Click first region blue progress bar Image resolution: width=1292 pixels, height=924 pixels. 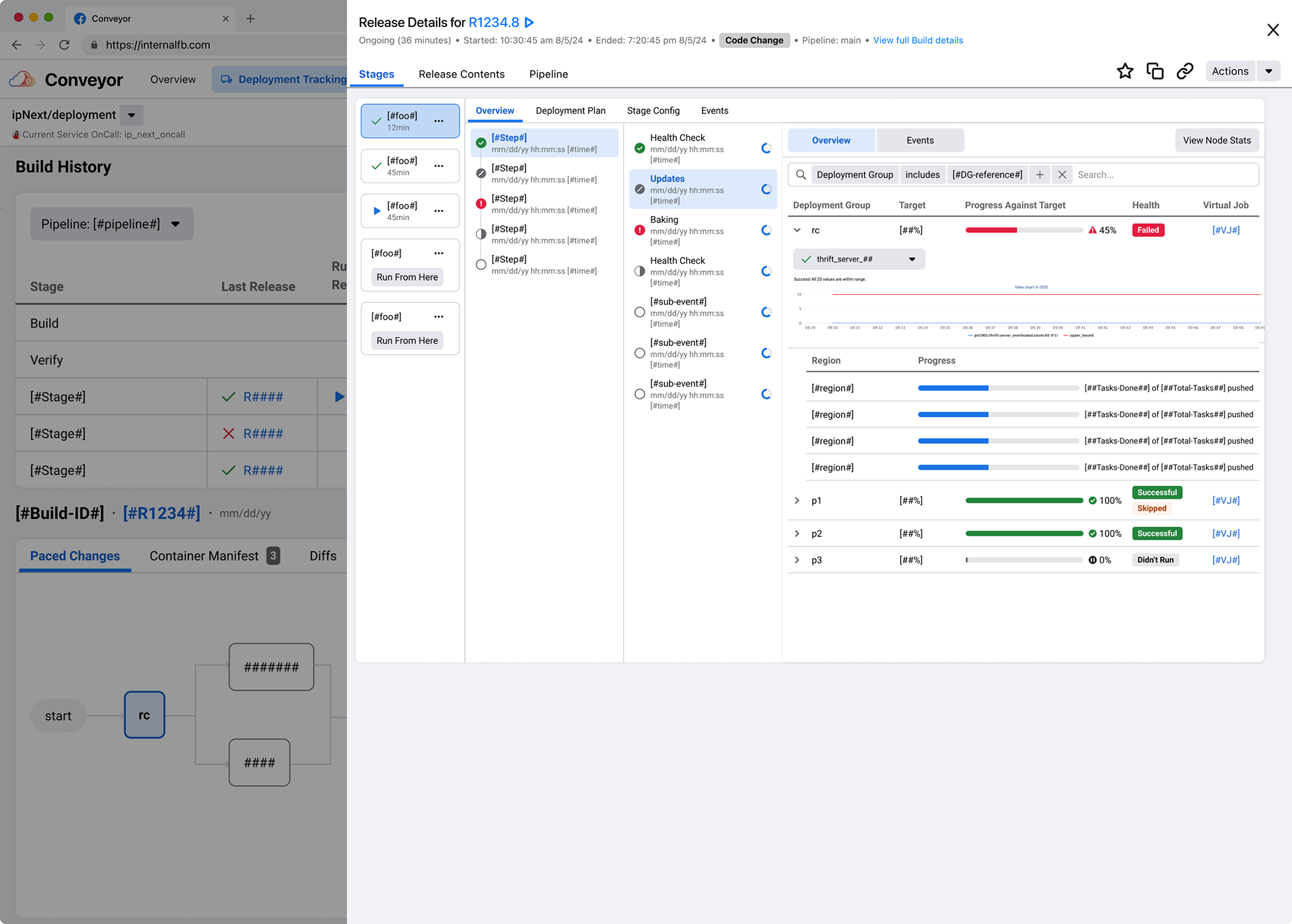(998, 388)
